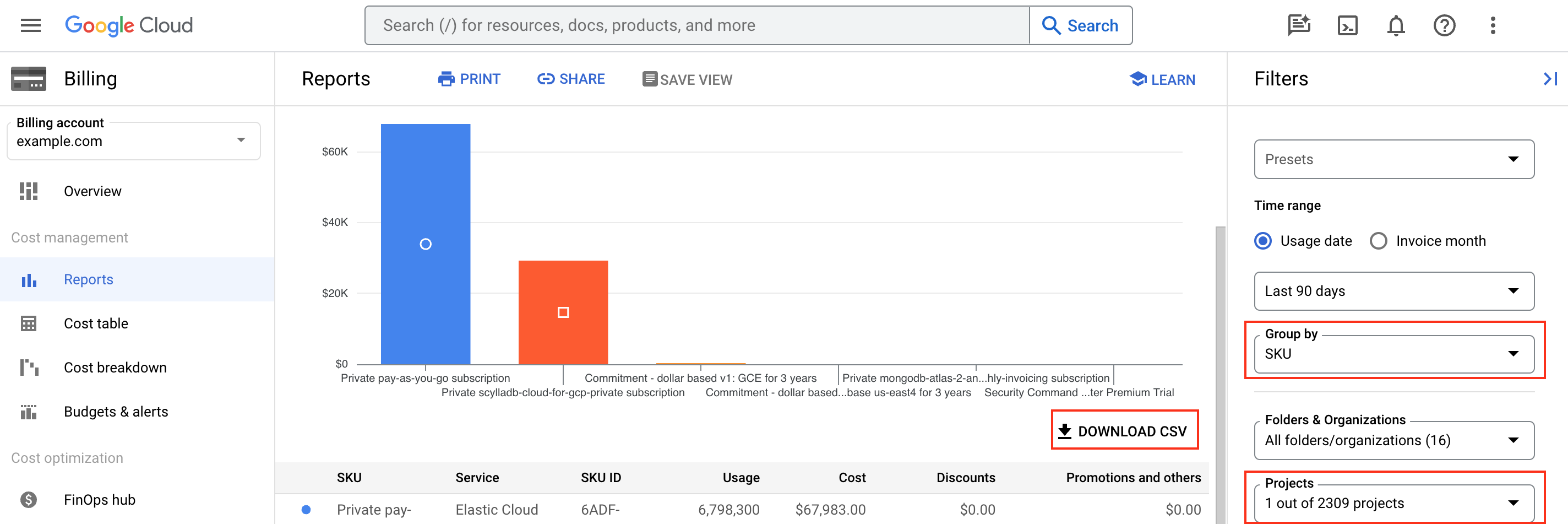Screen dimensions: 1568x524
Task: Click the DOWNLOAD CSV button
Action: [1124, 430]
